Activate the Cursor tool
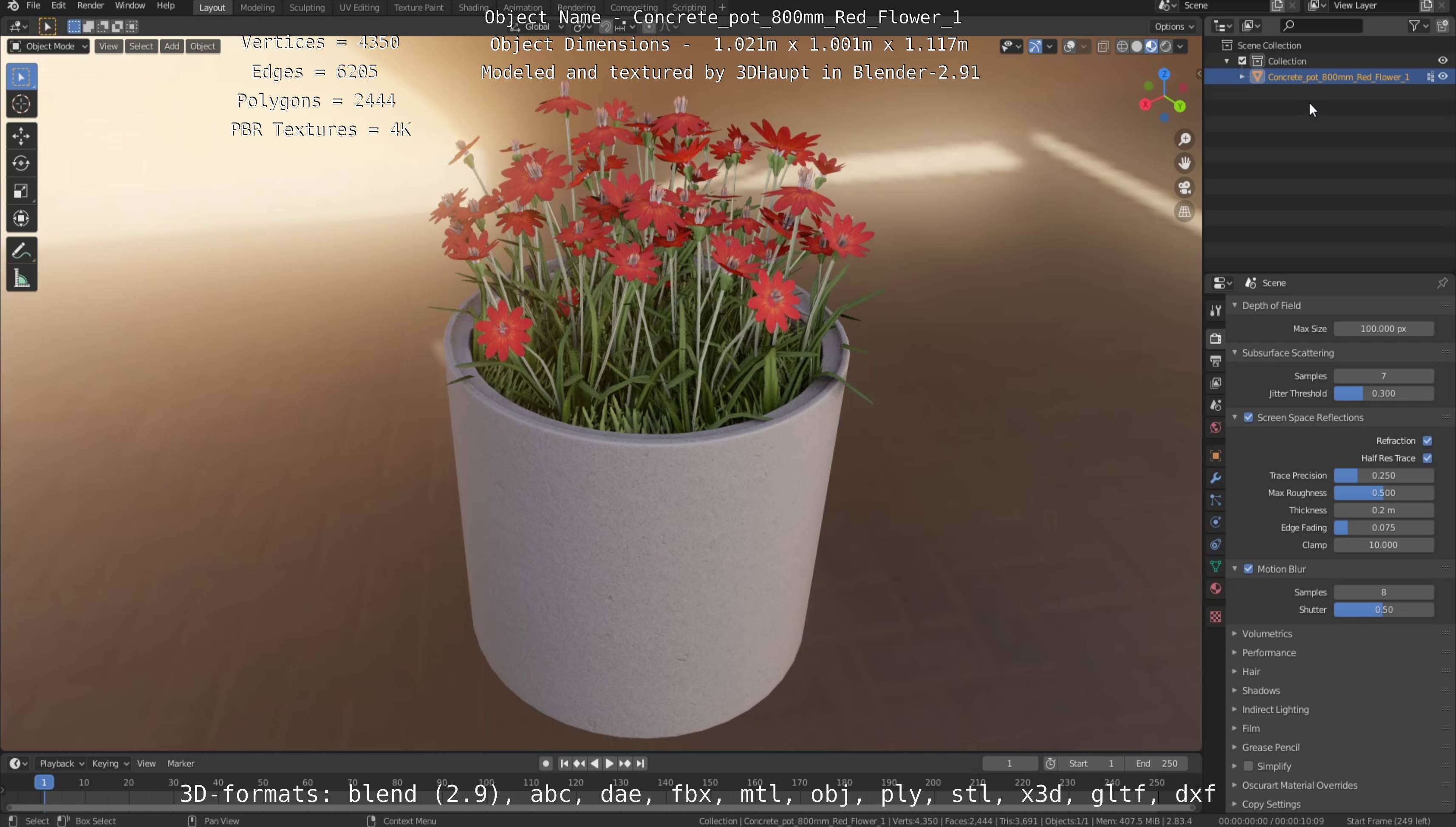The width and height of the screenshot is (1456, 827). pos(21,105)
